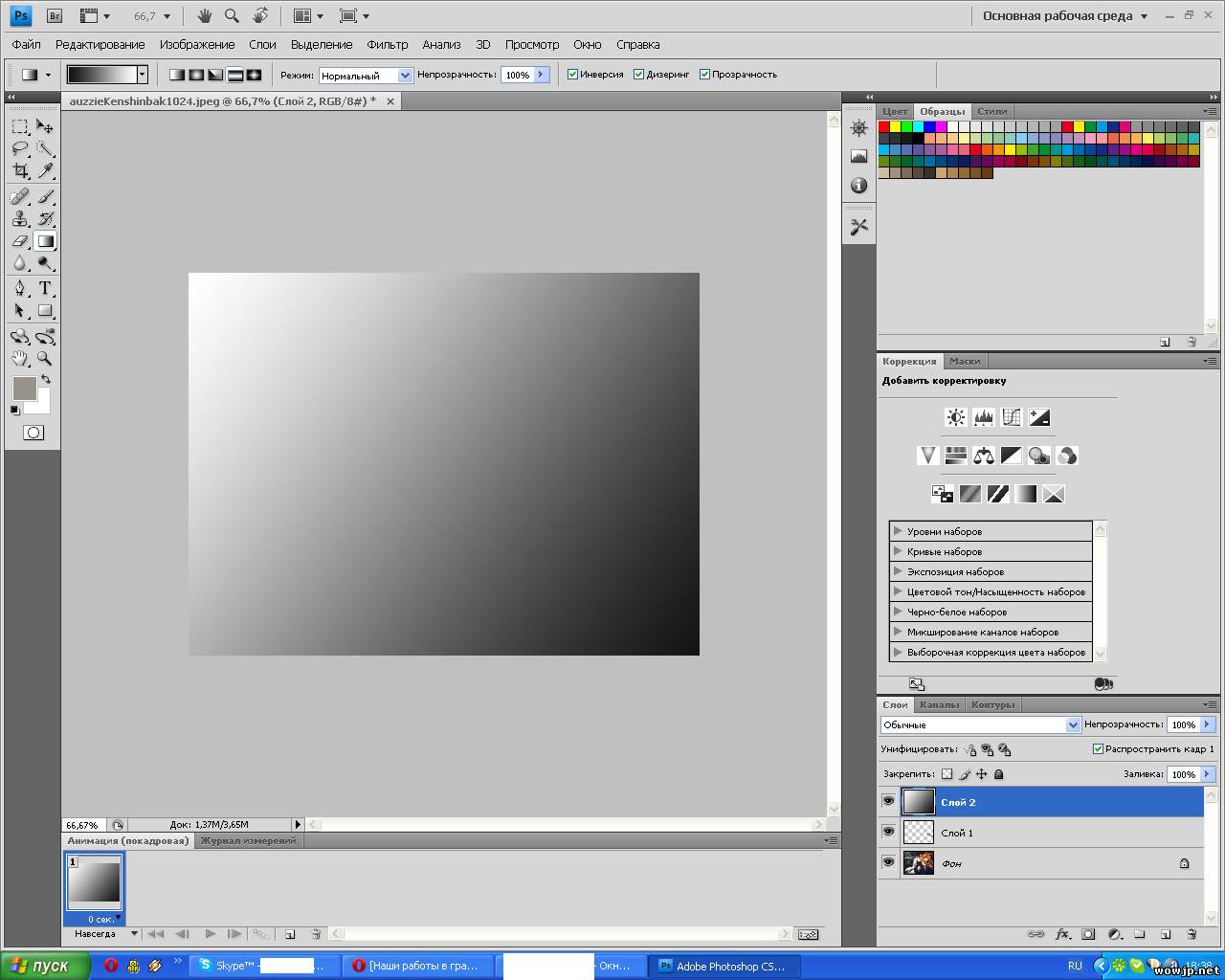Select the Type tool in the toolbox
This screenshot has width=1225, height=980.
pos(45,288)
